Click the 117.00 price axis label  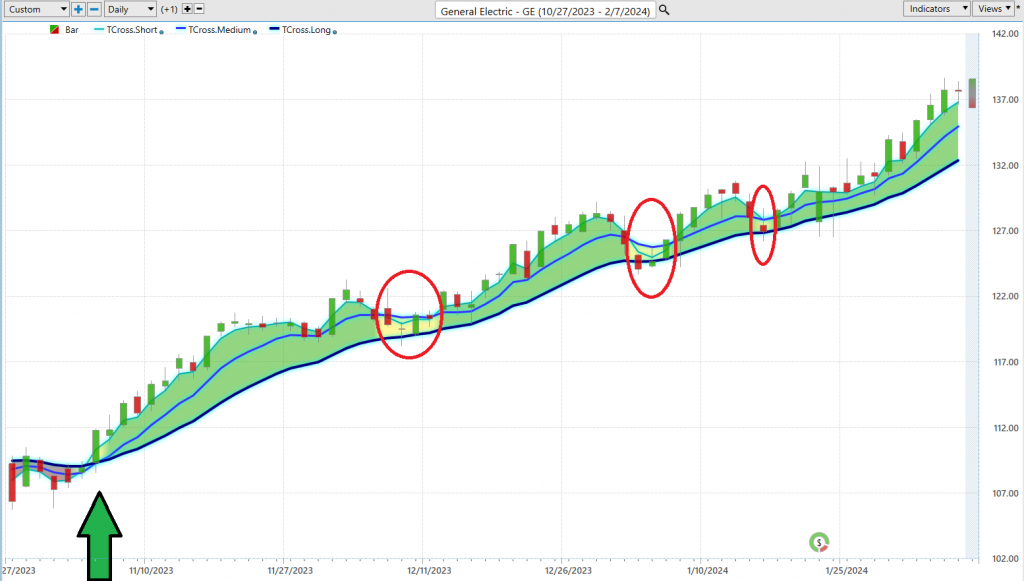(x=1005, y=362)
